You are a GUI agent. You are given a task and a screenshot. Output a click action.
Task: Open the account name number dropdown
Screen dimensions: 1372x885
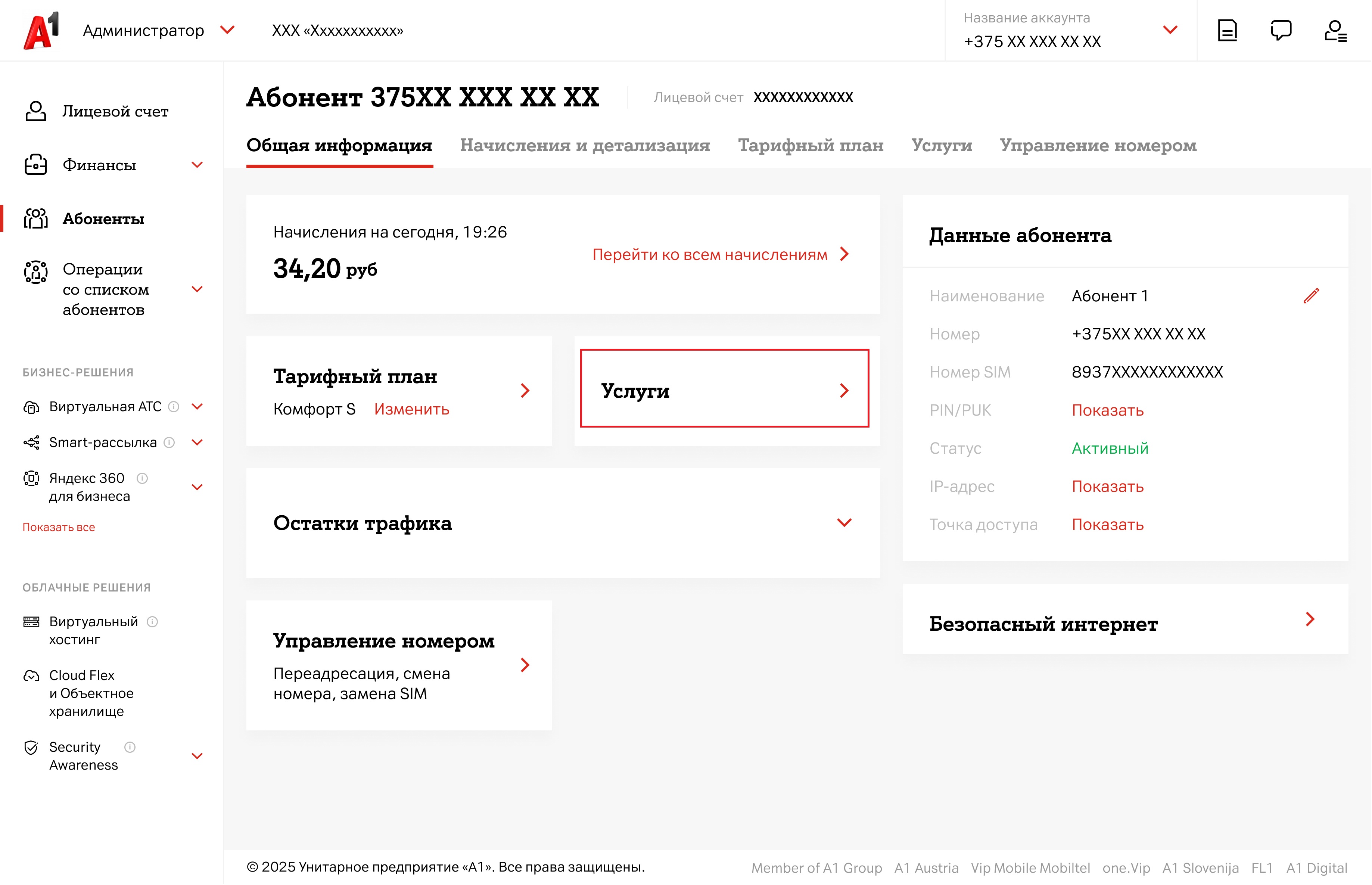(x=1170, y=30)
